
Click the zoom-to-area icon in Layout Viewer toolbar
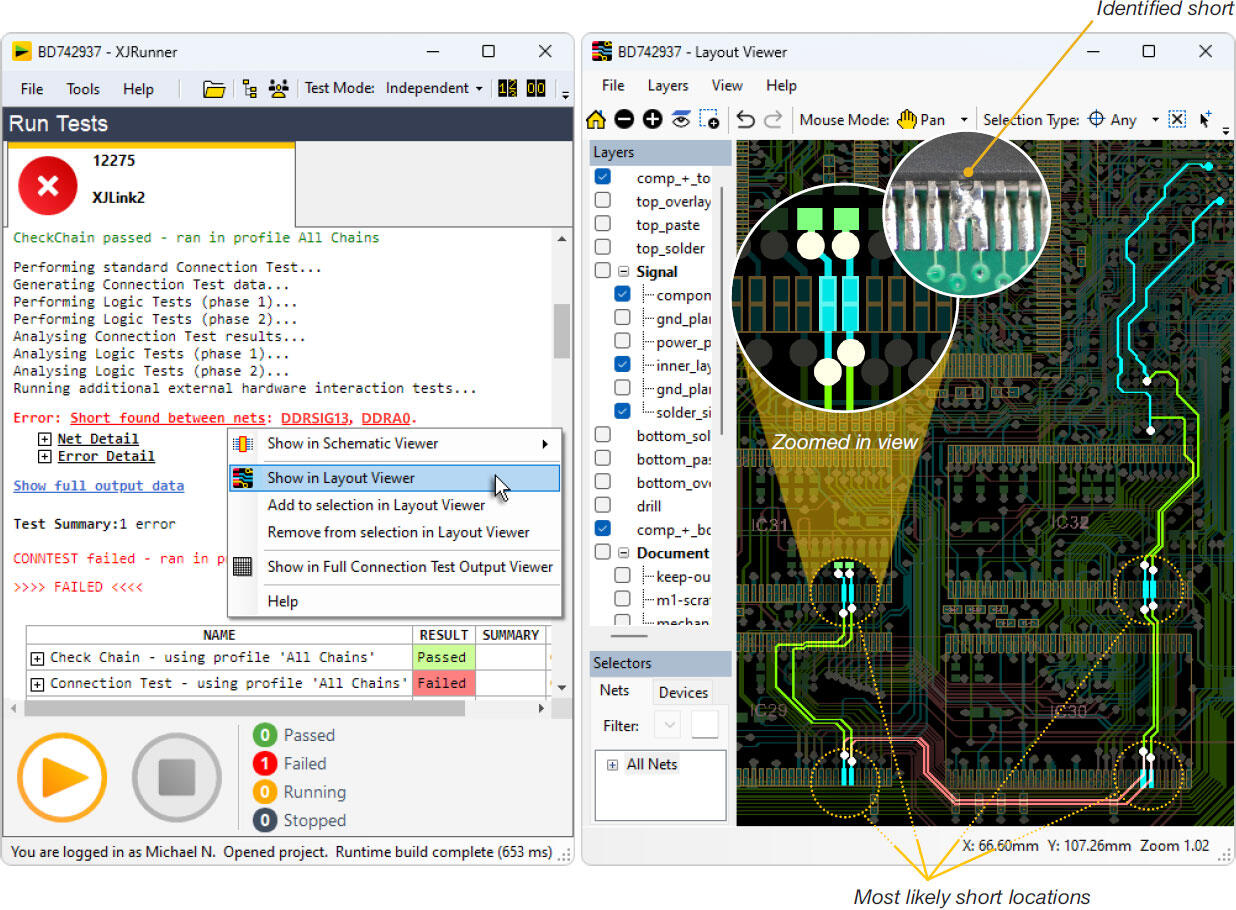[709, 120]
